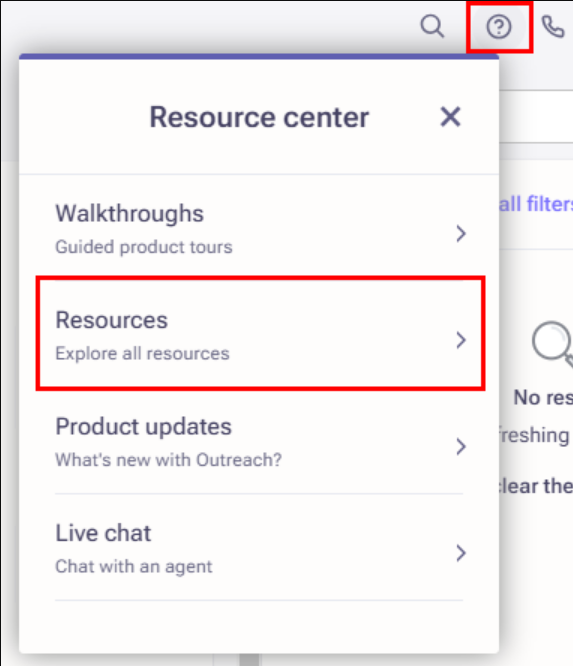This screenshot has width=573, height=666.
Task: Click 'Chat with an agent' text
Action: pos(134,567)
